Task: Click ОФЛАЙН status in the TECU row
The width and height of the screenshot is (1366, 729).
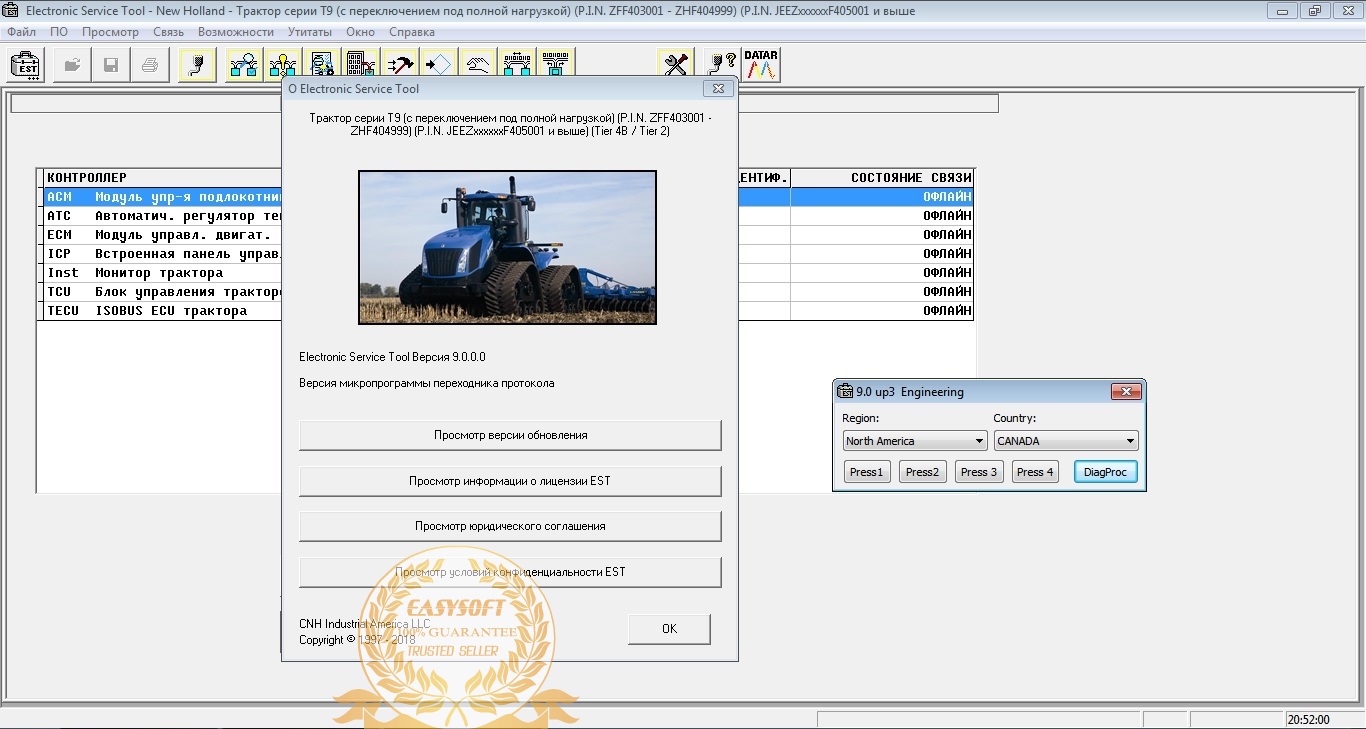Action: (947, 311)
